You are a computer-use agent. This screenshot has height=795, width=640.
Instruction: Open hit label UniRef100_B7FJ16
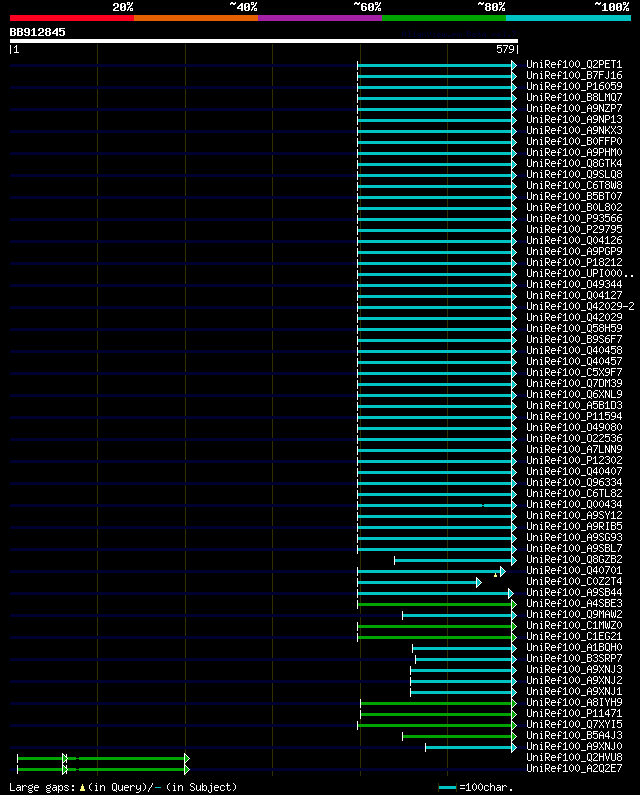point(574,76)
